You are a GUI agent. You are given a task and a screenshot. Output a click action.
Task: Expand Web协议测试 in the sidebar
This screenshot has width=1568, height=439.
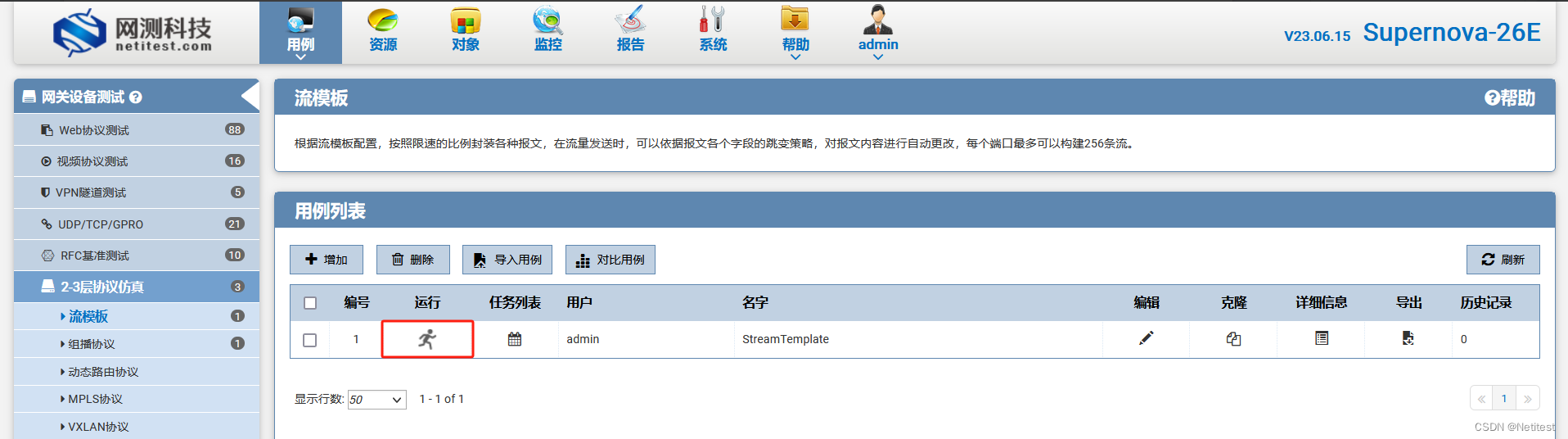click(x=137, y=129)
